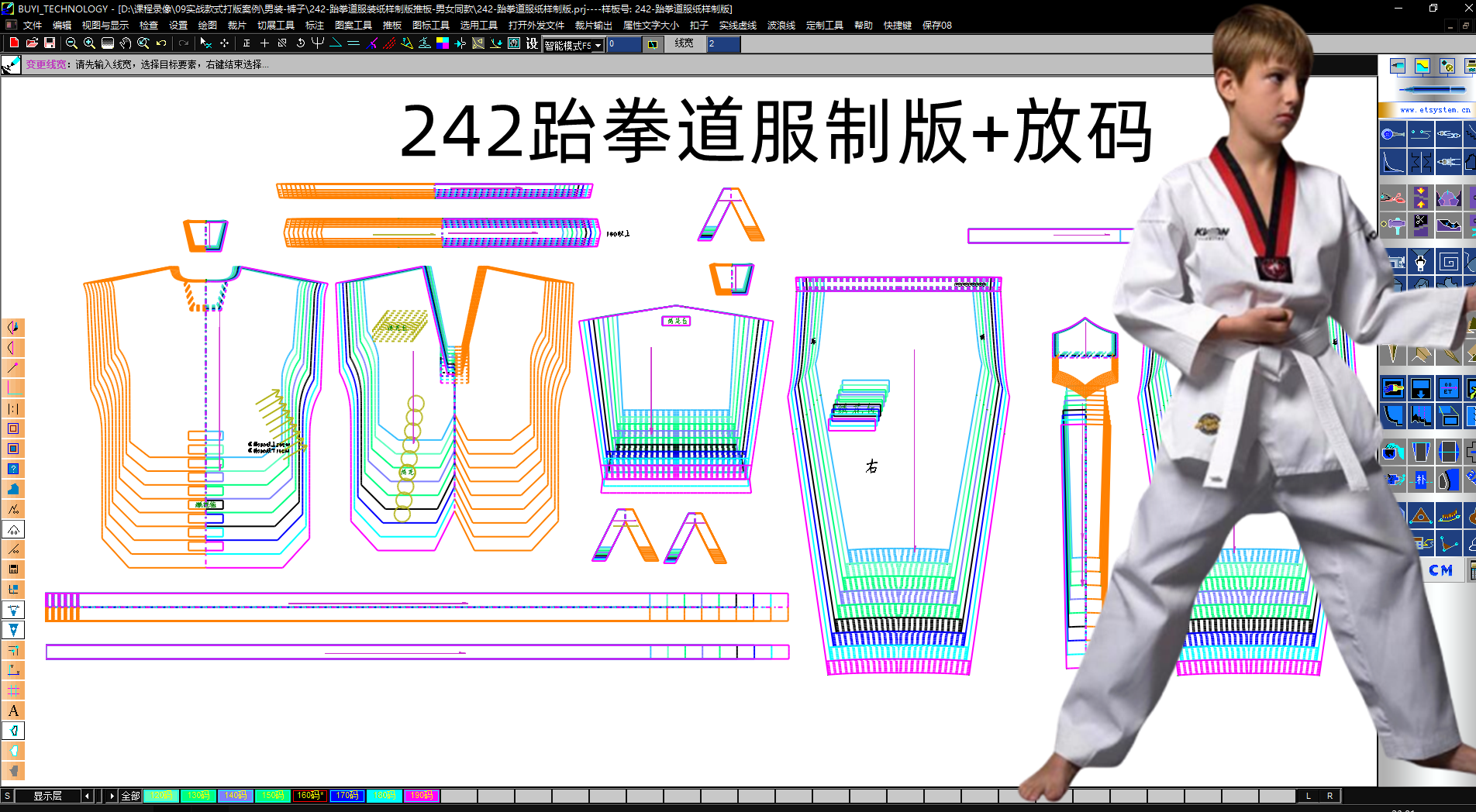1476x812 pixels.
Task: Click the ET labeled icon in right panel
Action: [x=1448, y=388]
